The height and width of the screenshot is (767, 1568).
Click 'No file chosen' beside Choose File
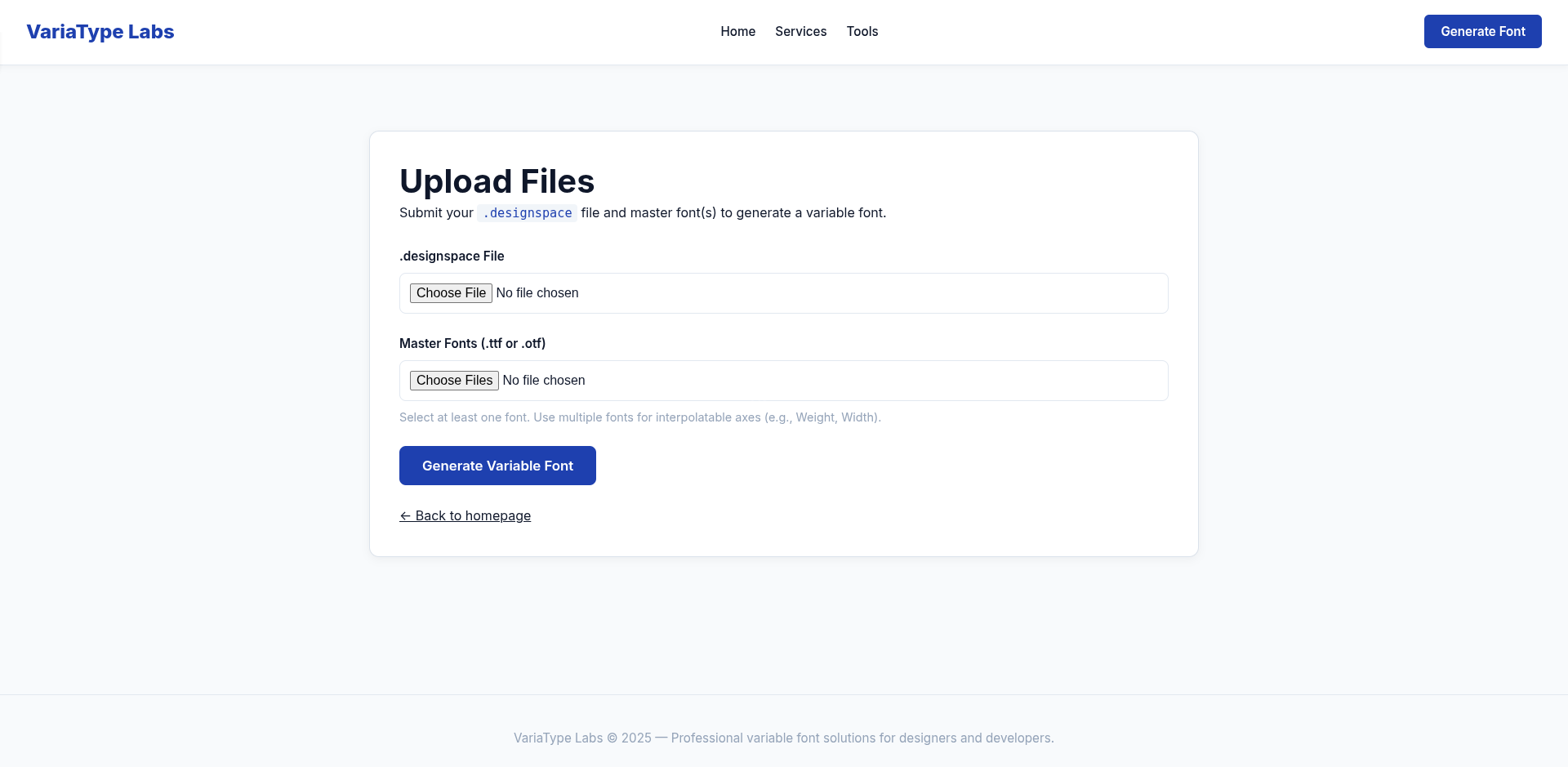click(537, 292)
